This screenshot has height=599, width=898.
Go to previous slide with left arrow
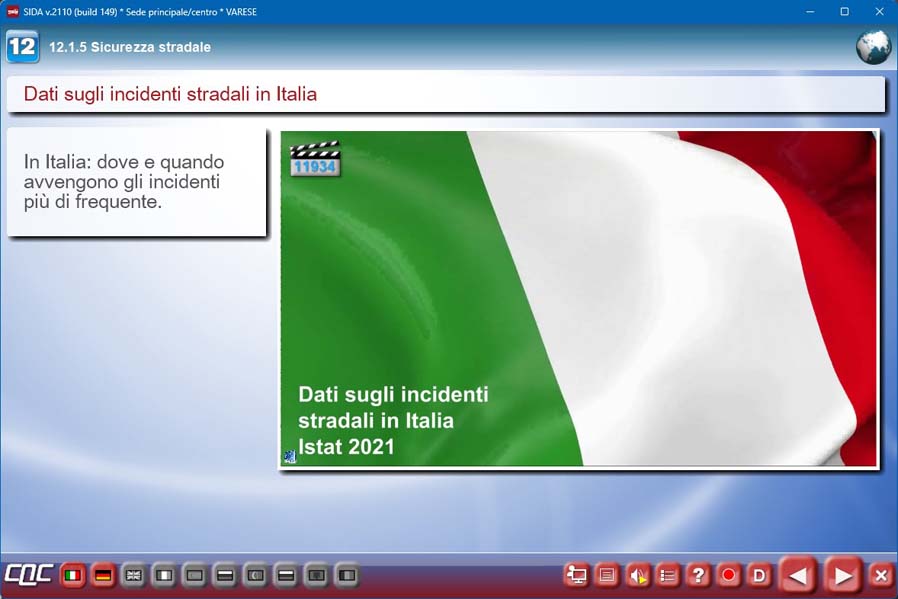798,575
